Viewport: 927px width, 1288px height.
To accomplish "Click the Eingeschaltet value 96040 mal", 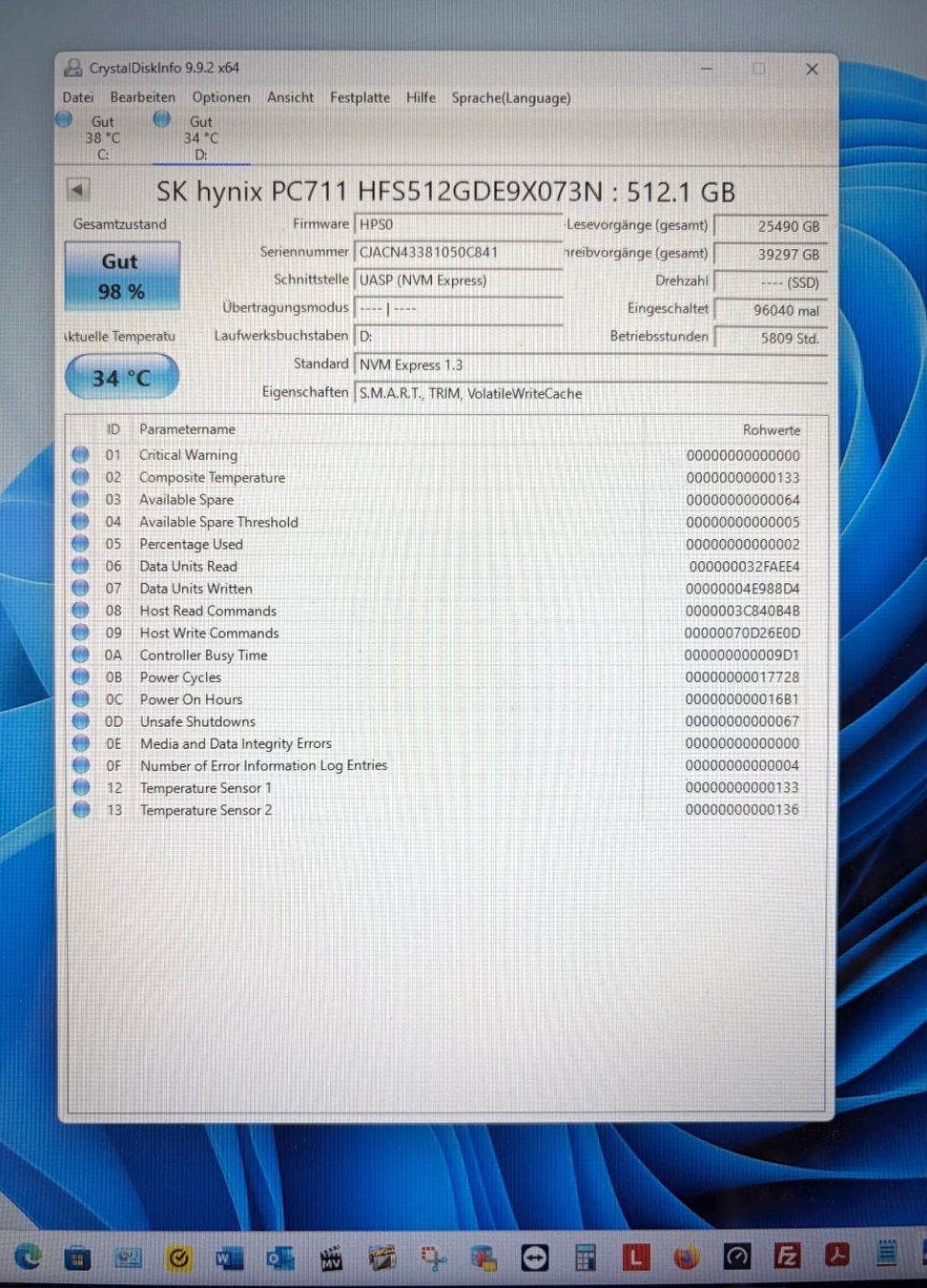I will point(771,311).
